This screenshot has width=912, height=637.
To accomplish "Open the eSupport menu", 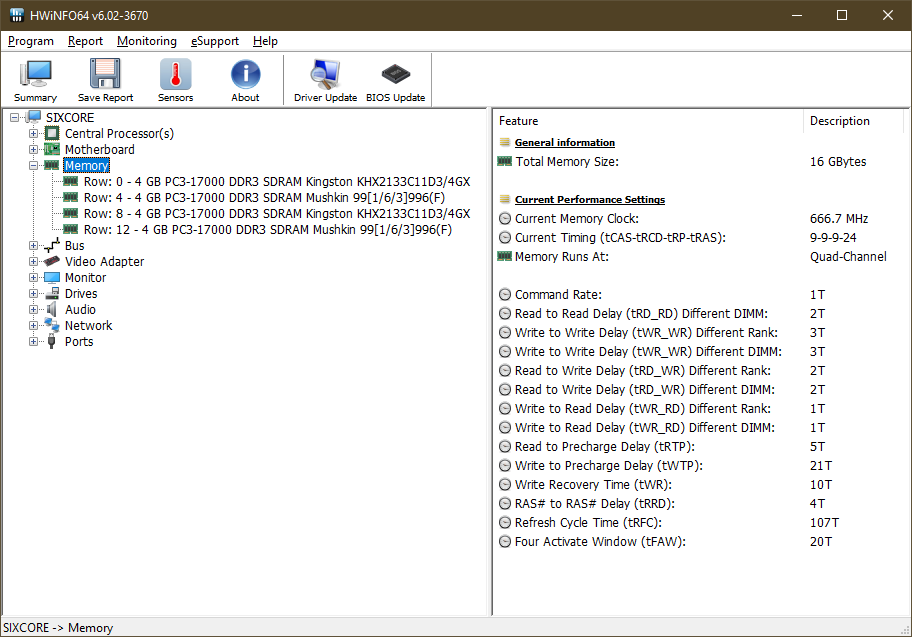I will click(x=215, y=41).
